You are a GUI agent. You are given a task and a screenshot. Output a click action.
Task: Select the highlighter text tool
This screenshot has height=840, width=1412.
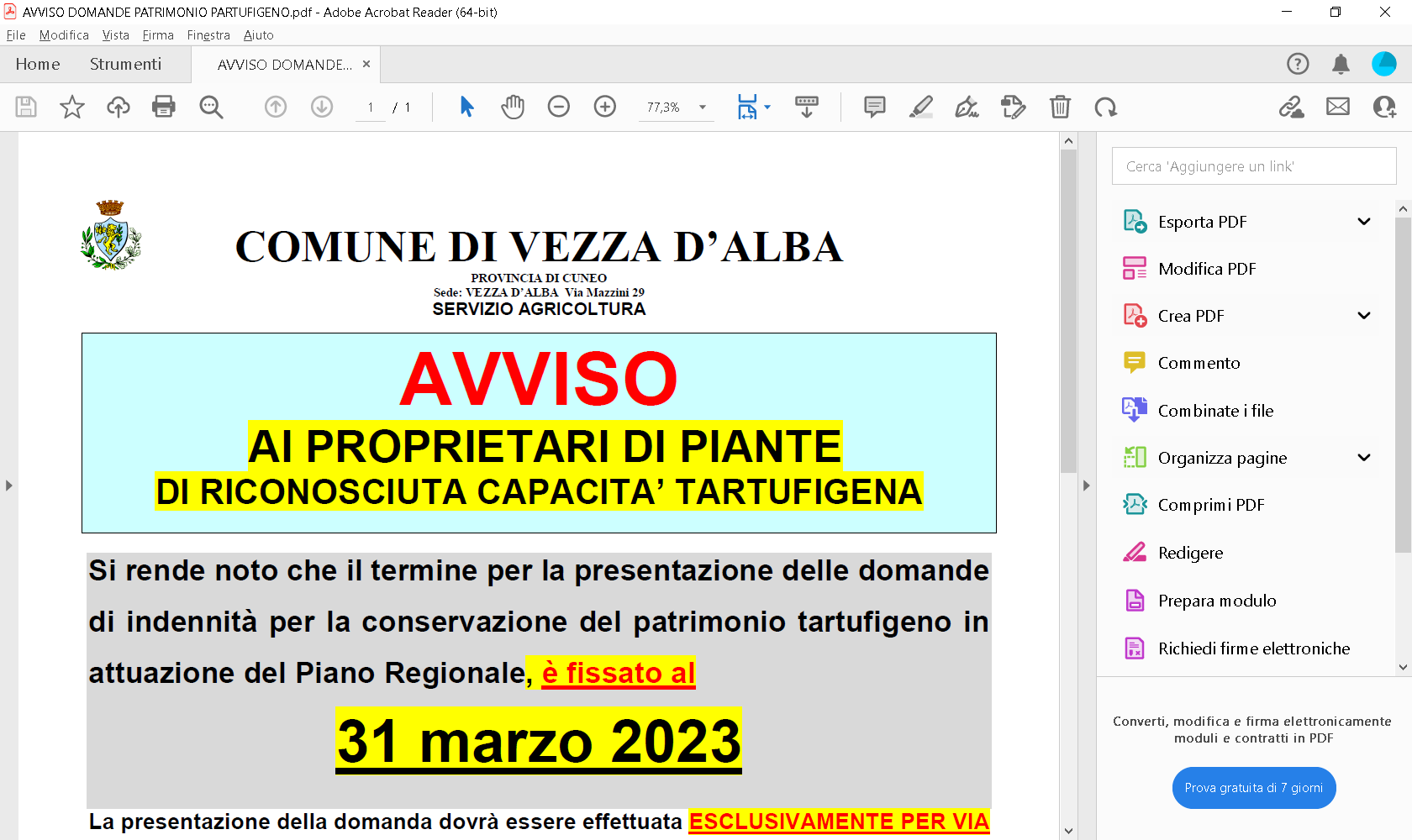click(921, 107)
